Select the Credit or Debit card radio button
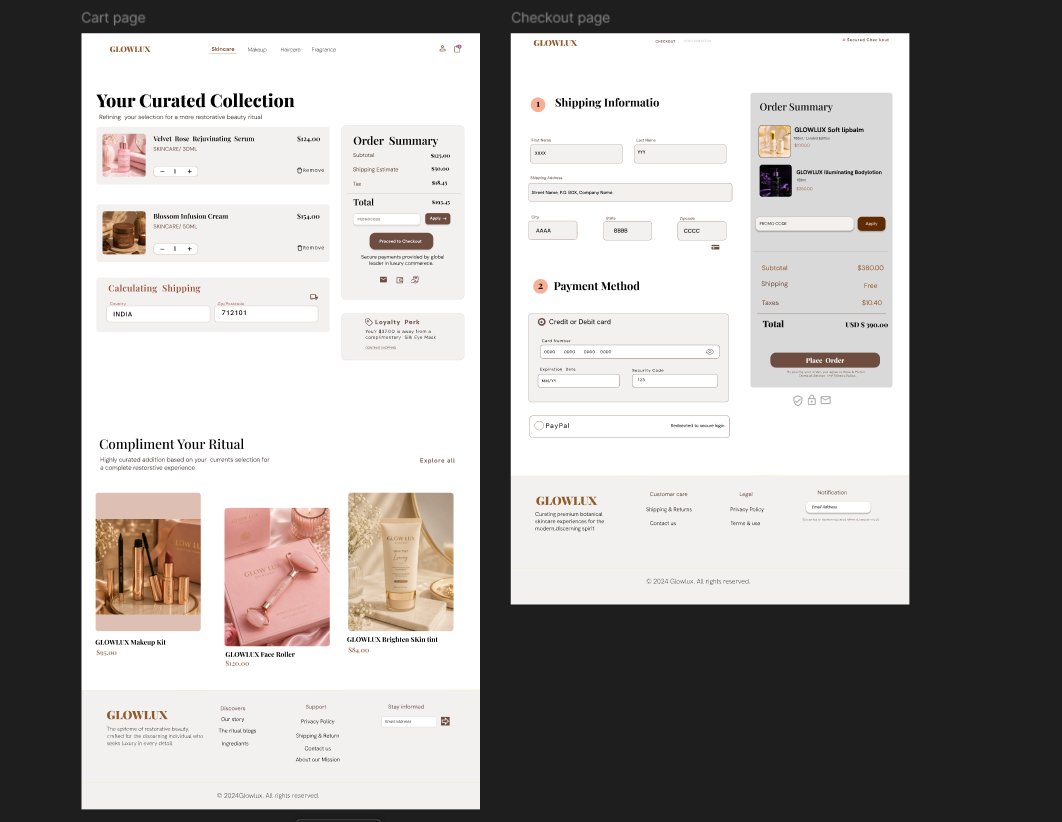 (542, 322)
